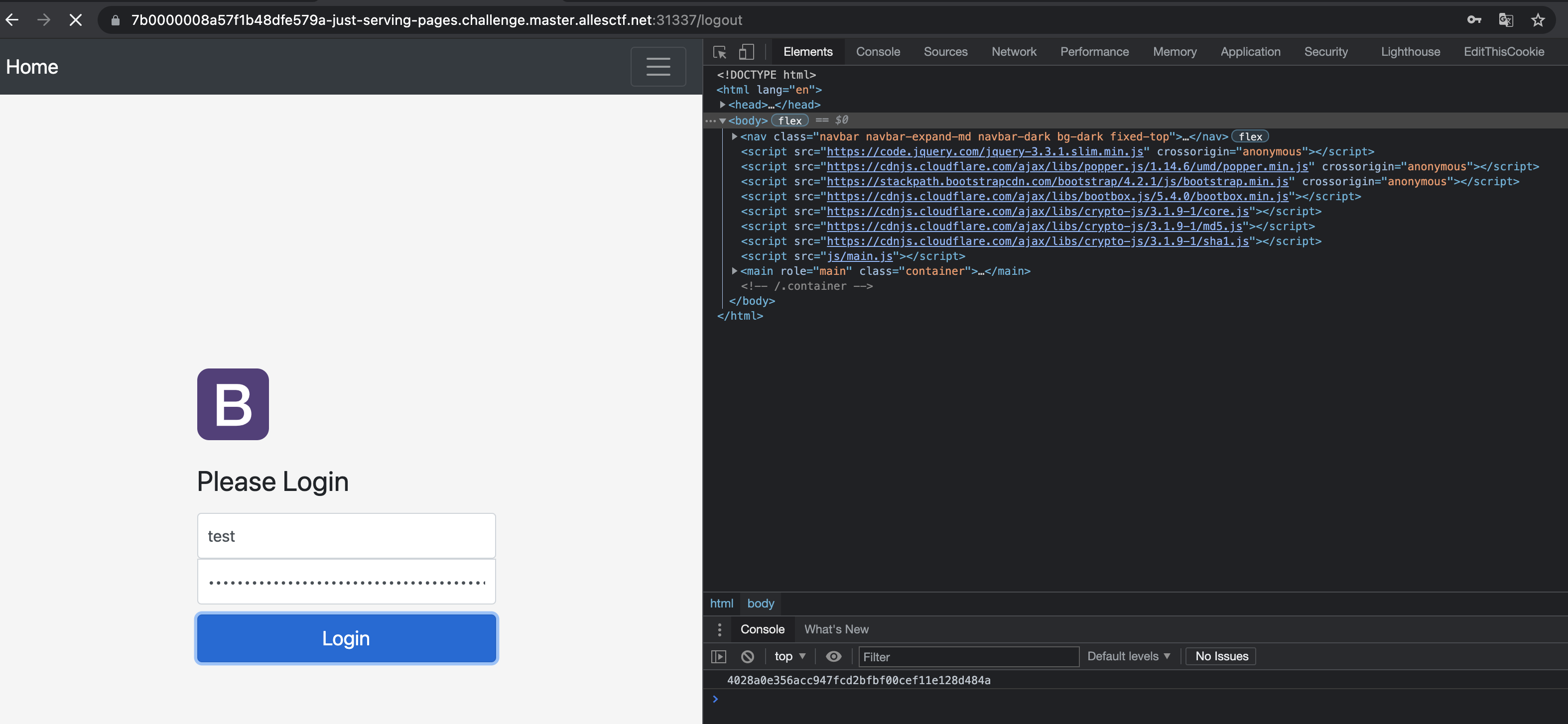Click the password input field

[346, 581]
